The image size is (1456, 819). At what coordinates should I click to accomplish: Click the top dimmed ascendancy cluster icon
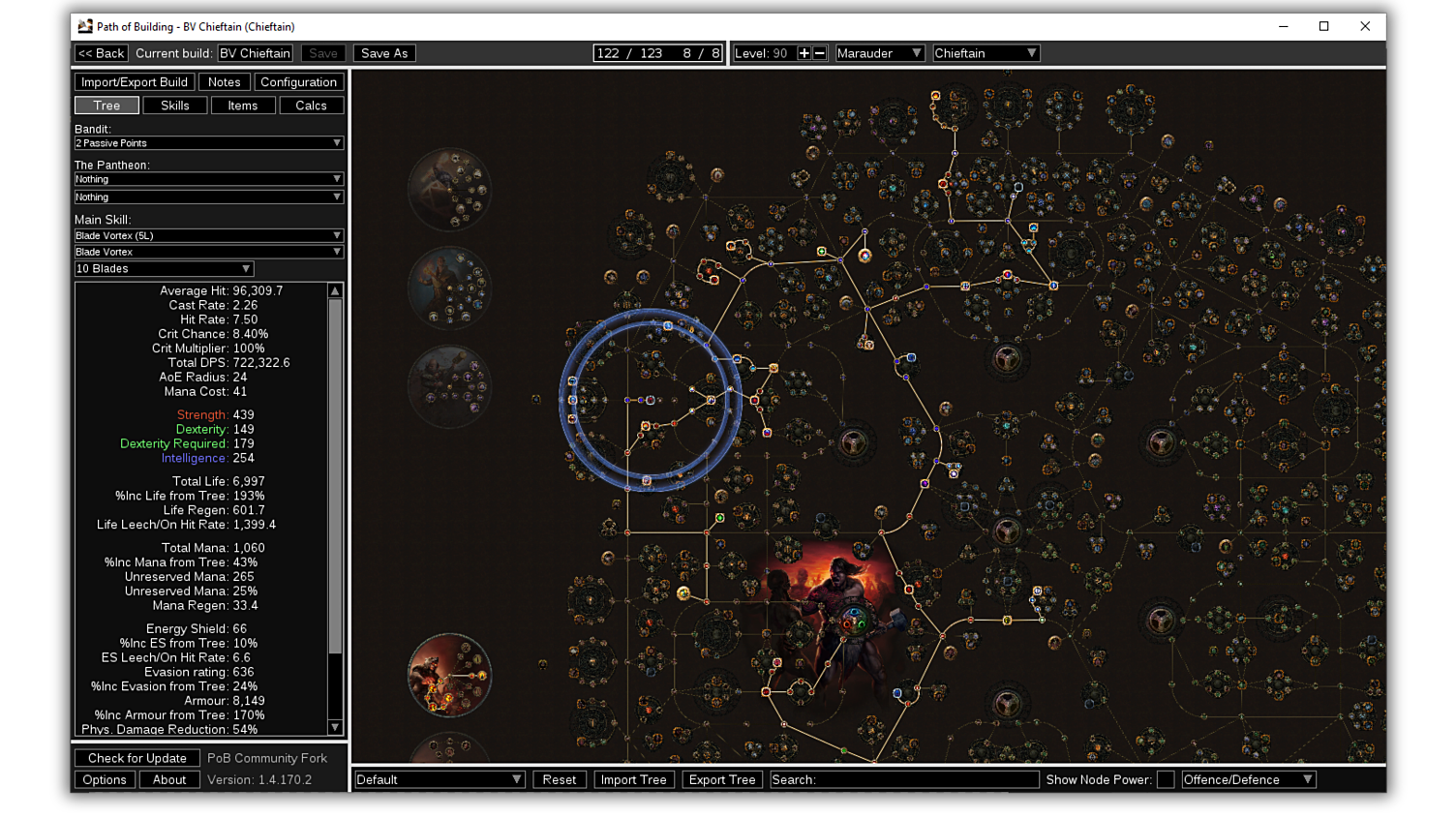click(x=449, y=189)
